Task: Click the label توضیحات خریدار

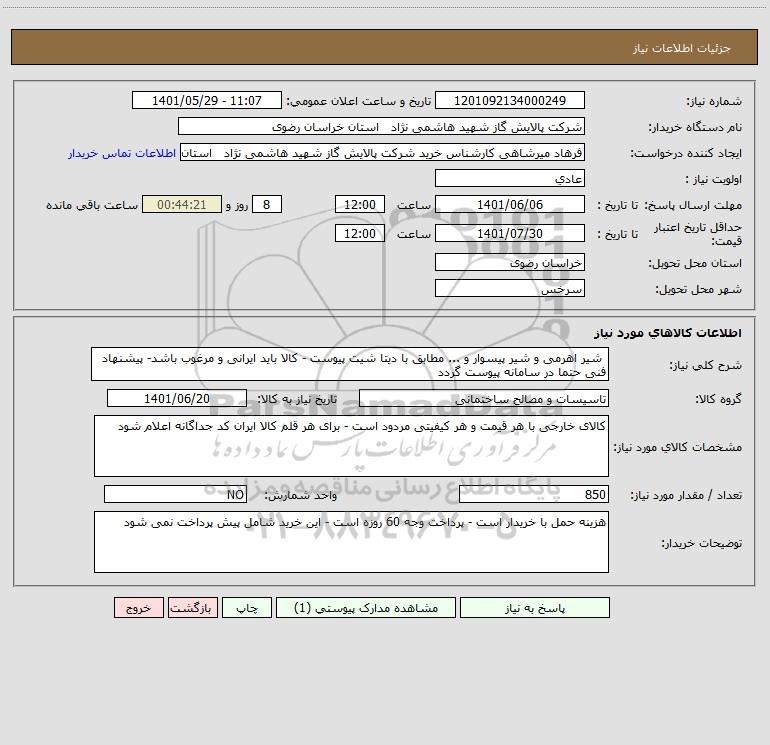Action: tap(702, 543)
